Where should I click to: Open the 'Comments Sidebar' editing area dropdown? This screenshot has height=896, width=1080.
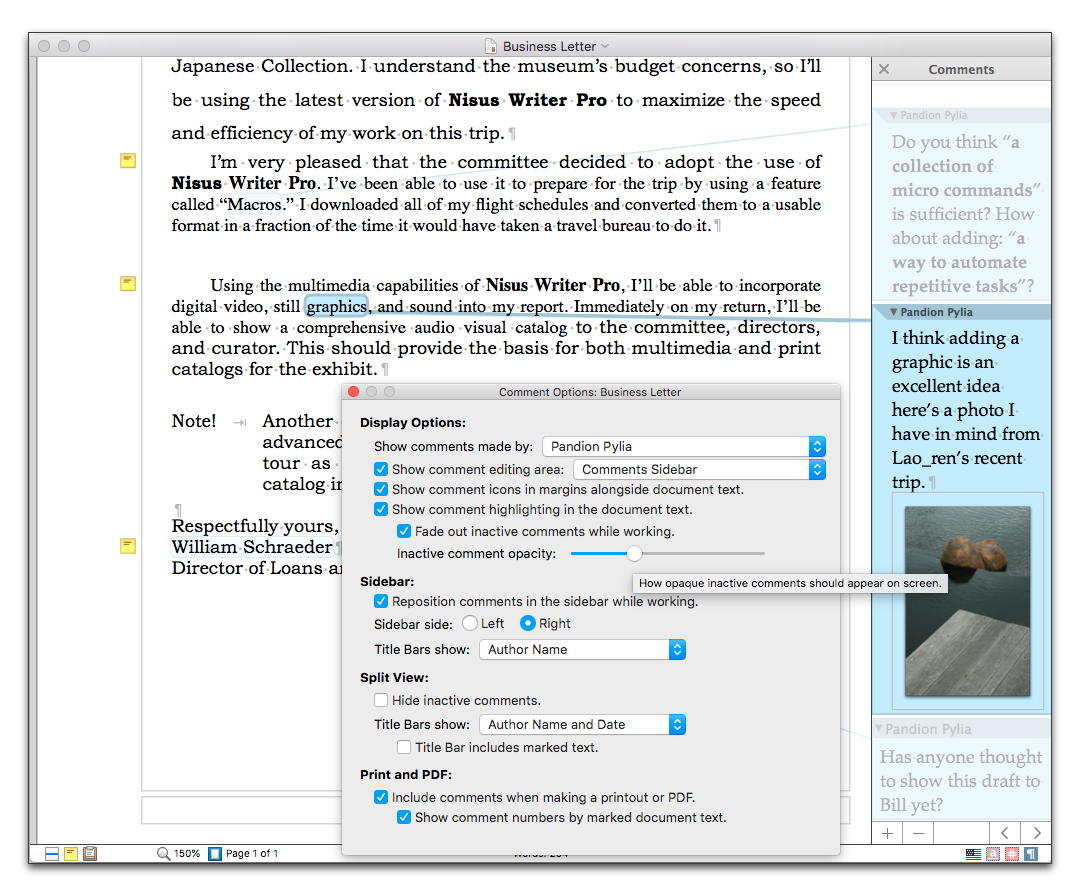coord(699,469)
